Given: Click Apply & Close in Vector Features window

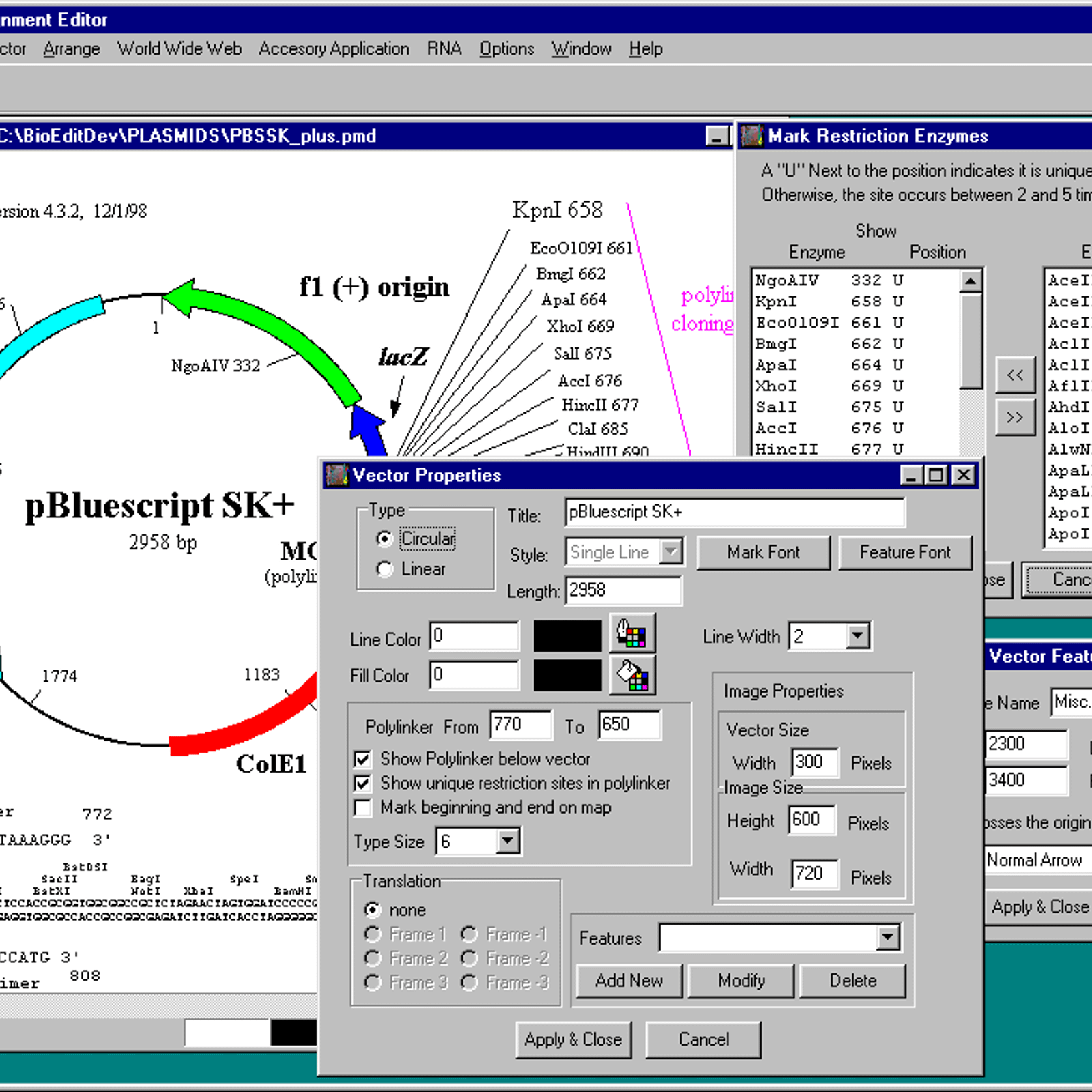Looking at the screenshot, I should pyautogui.click(x=1039, y=907).
